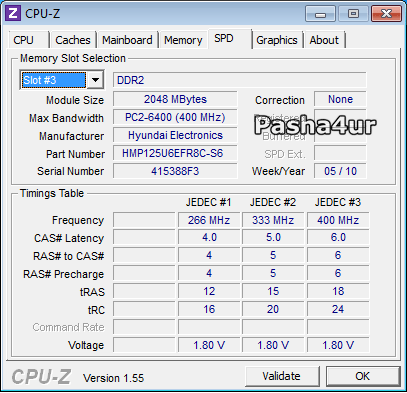Click the JEDEC #1 frequency 266 MHz
Screen dimensions: 407x393
pyautogui.click(x=209, y=220)
